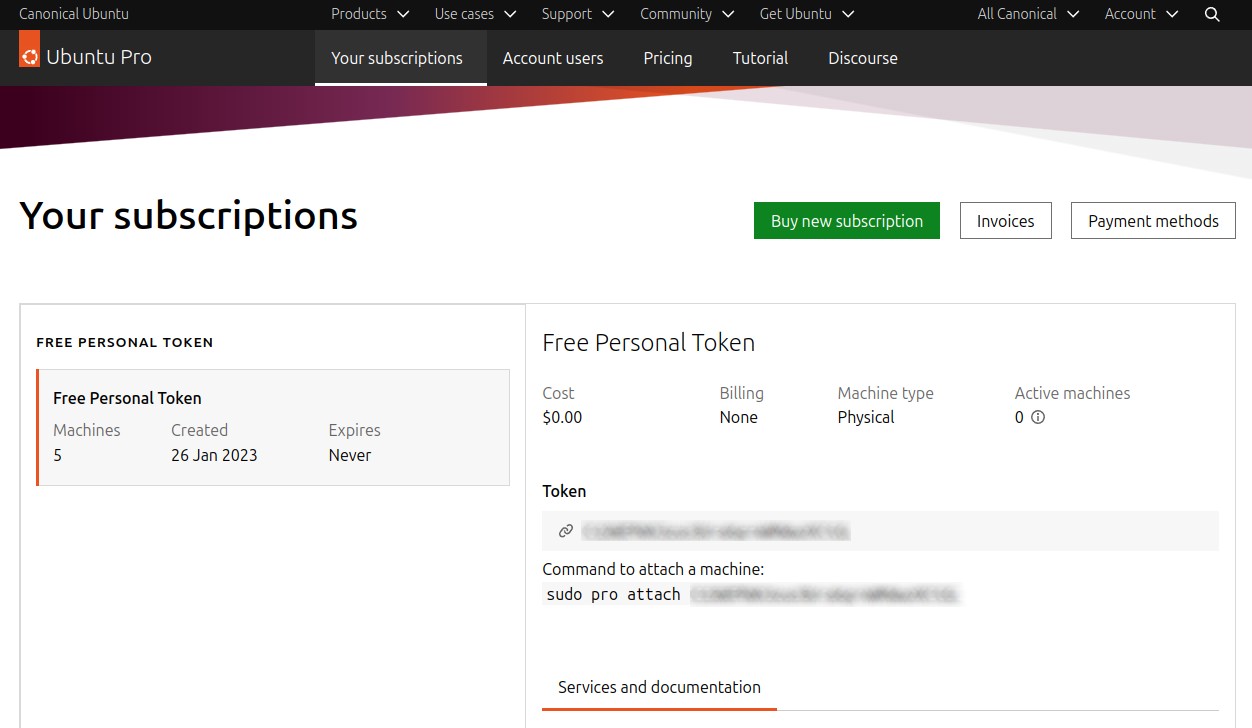Click the search magnifier icon
This screenshot has height=728, width=1252.
[x=1212, y=14]
